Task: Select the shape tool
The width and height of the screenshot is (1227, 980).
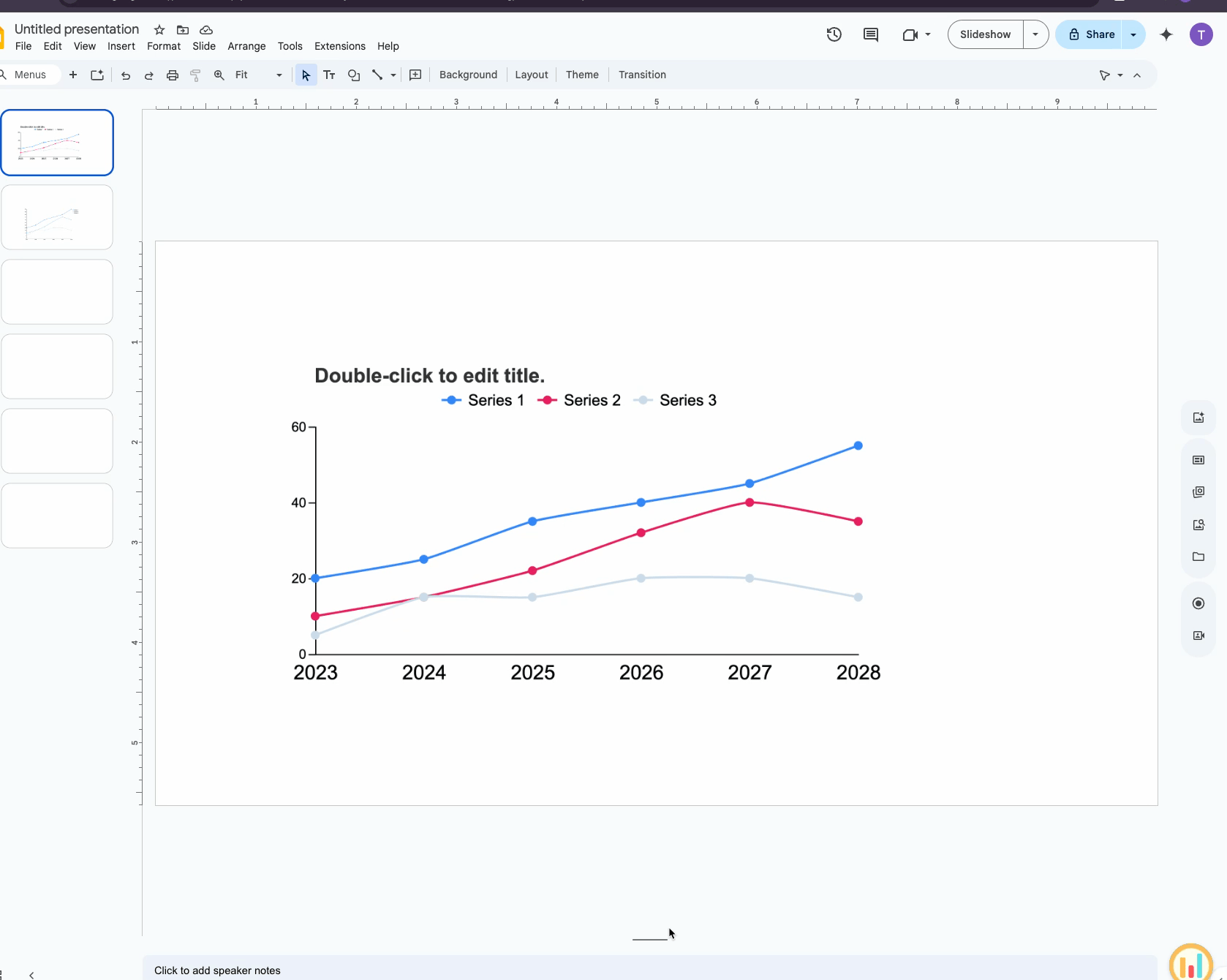Action: [354, 75]
